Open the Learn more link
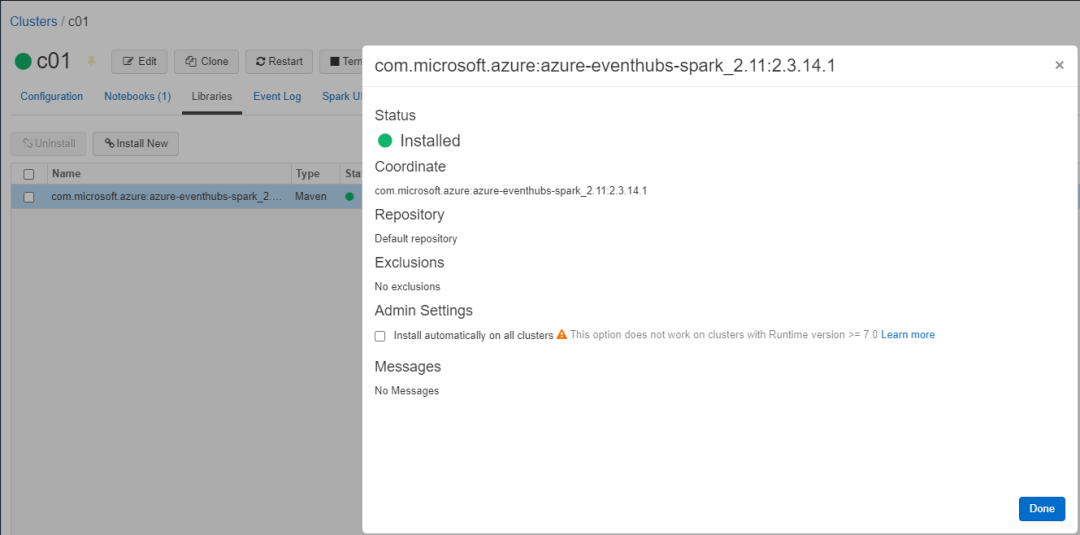 coord(908,335)
